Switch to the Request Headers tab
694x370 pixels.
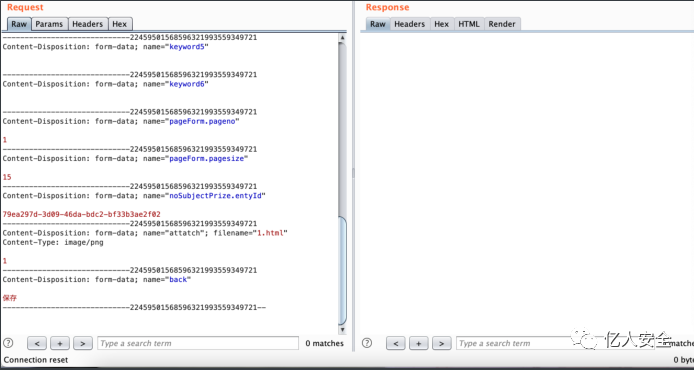(88, 24)
